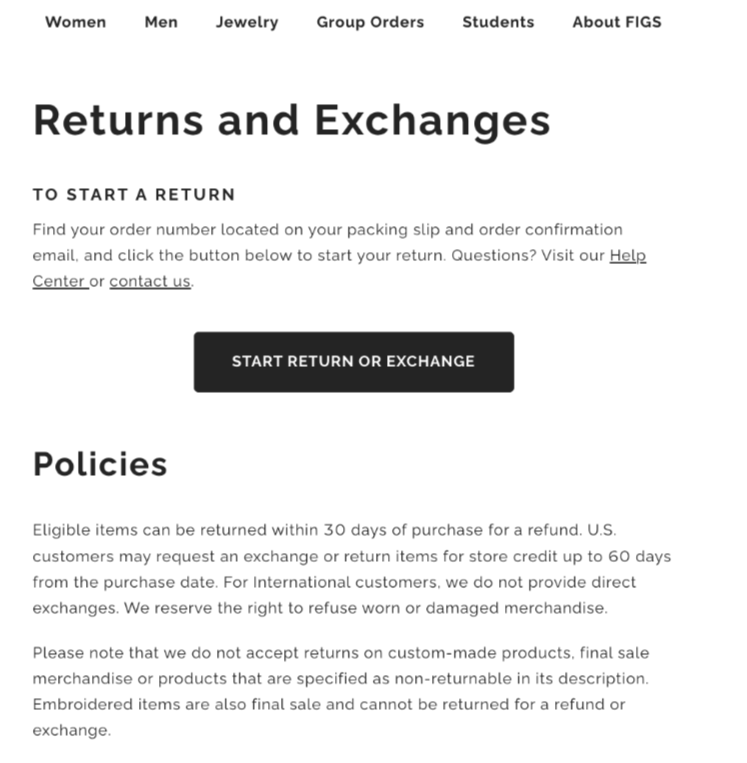Open the About FIGS menu
This screenshot has height=763, width=747.
click(617, 22)
